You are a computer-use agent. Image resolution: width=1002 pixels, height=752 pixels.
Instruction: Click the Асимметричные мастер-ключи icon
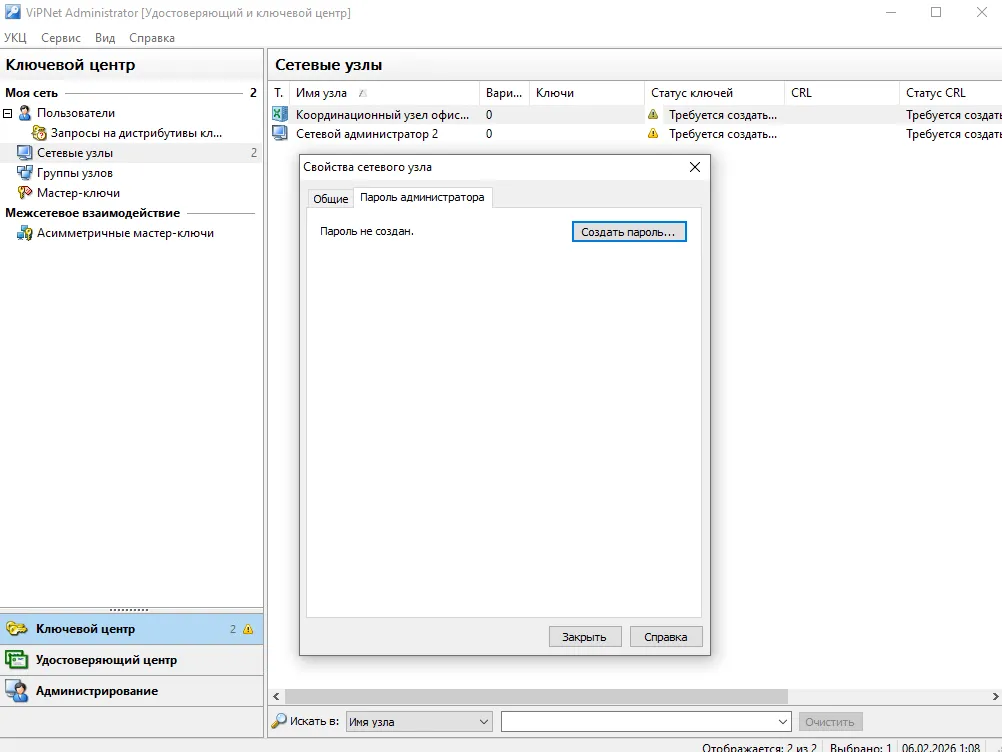(x=25, y=233)
